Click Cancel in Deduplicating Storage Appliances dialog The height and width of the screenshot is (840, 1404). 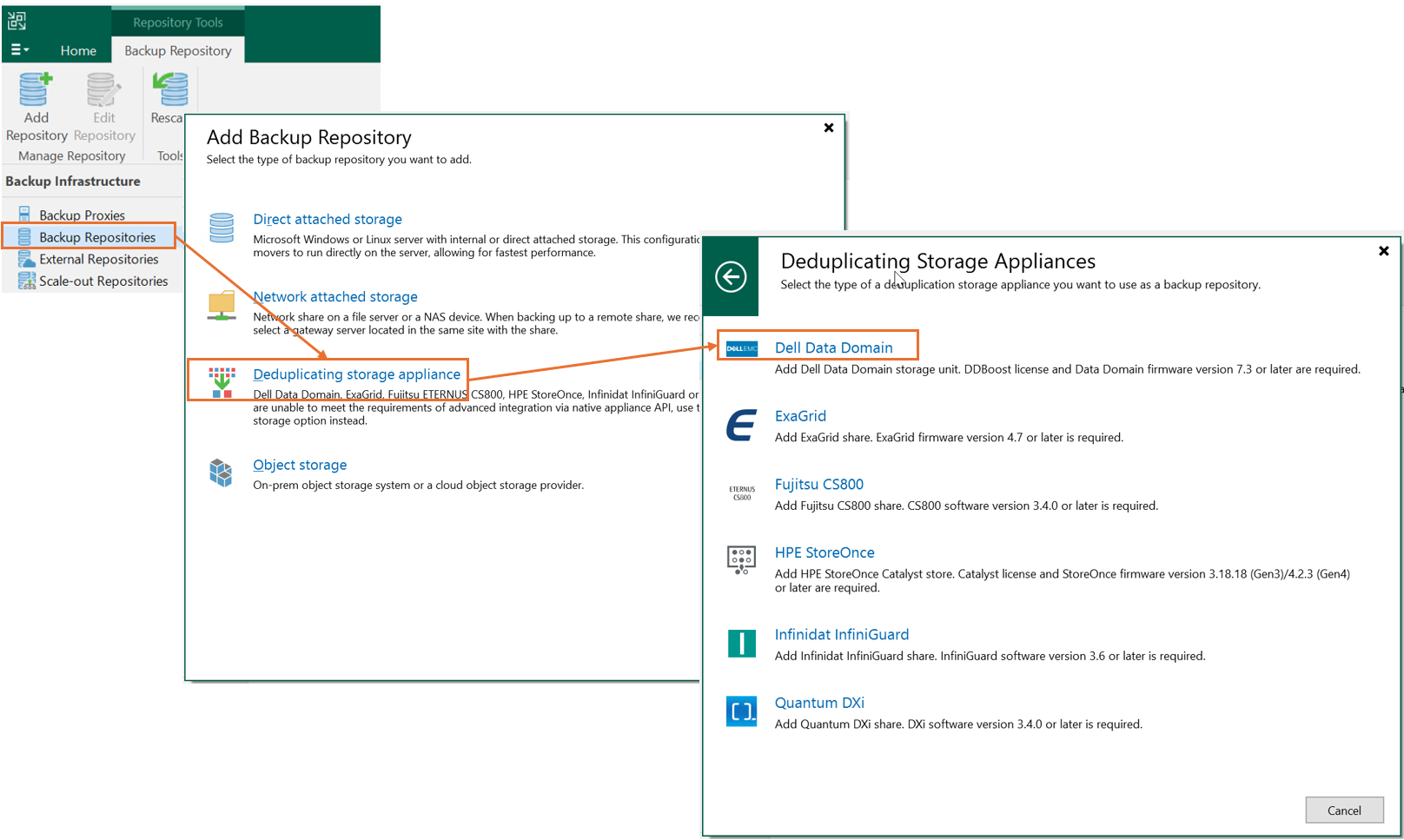pyautogui.click(x=1344, y=810)
